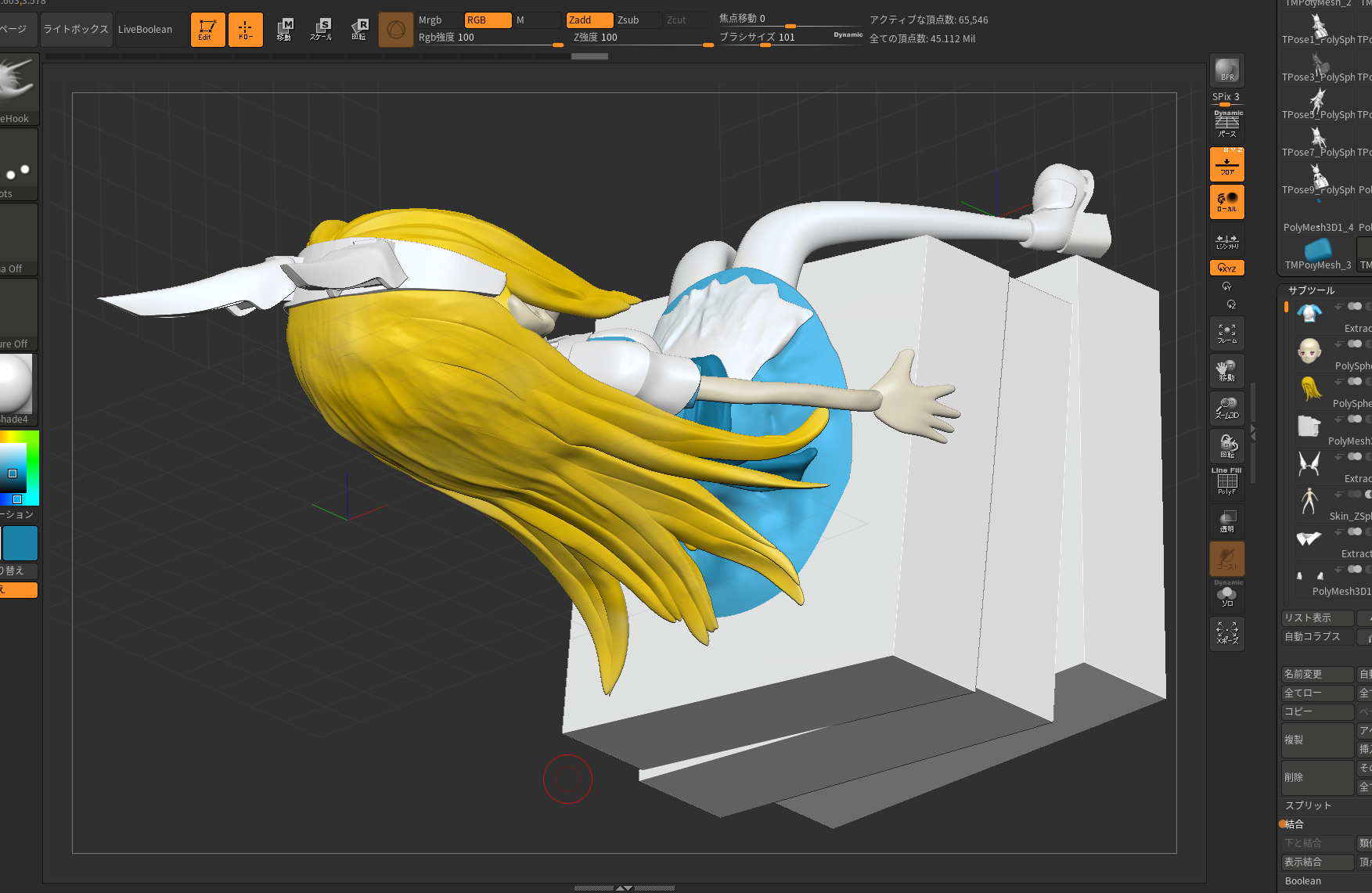Toggle Edit mode button
Viewport: 1372px width, 893px height.
(x=208, y=30)
